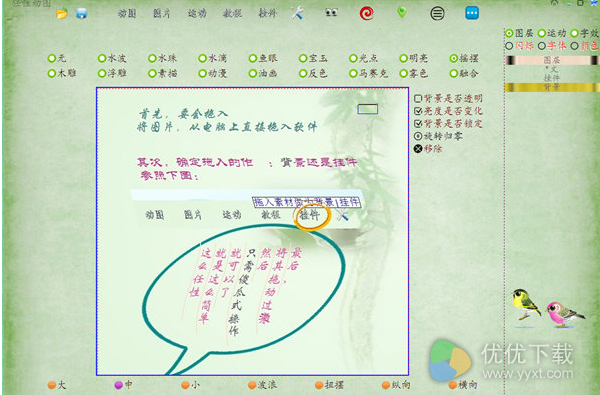Click the red spiral icon
Viewport: 600px width, 395px height.
point(366,13)
